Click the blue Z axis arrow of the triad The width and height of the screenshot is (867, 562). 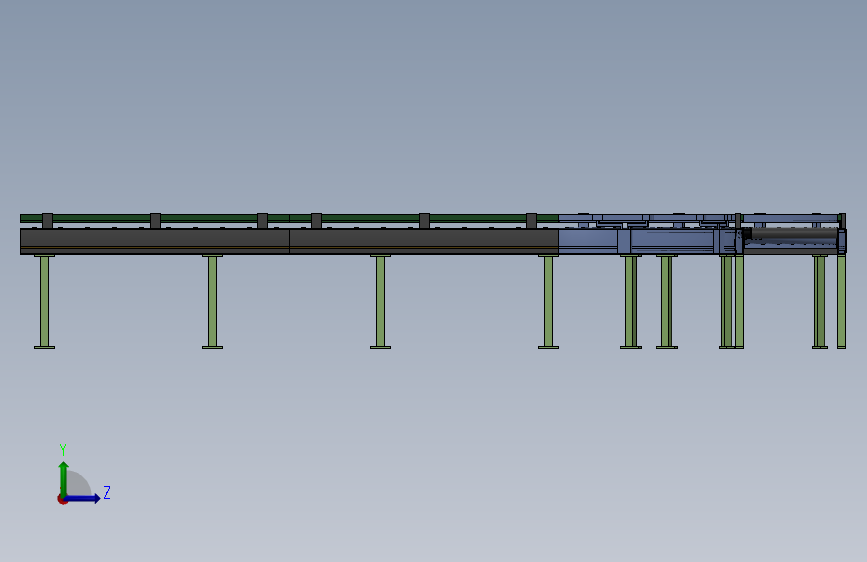coord(82,498)
